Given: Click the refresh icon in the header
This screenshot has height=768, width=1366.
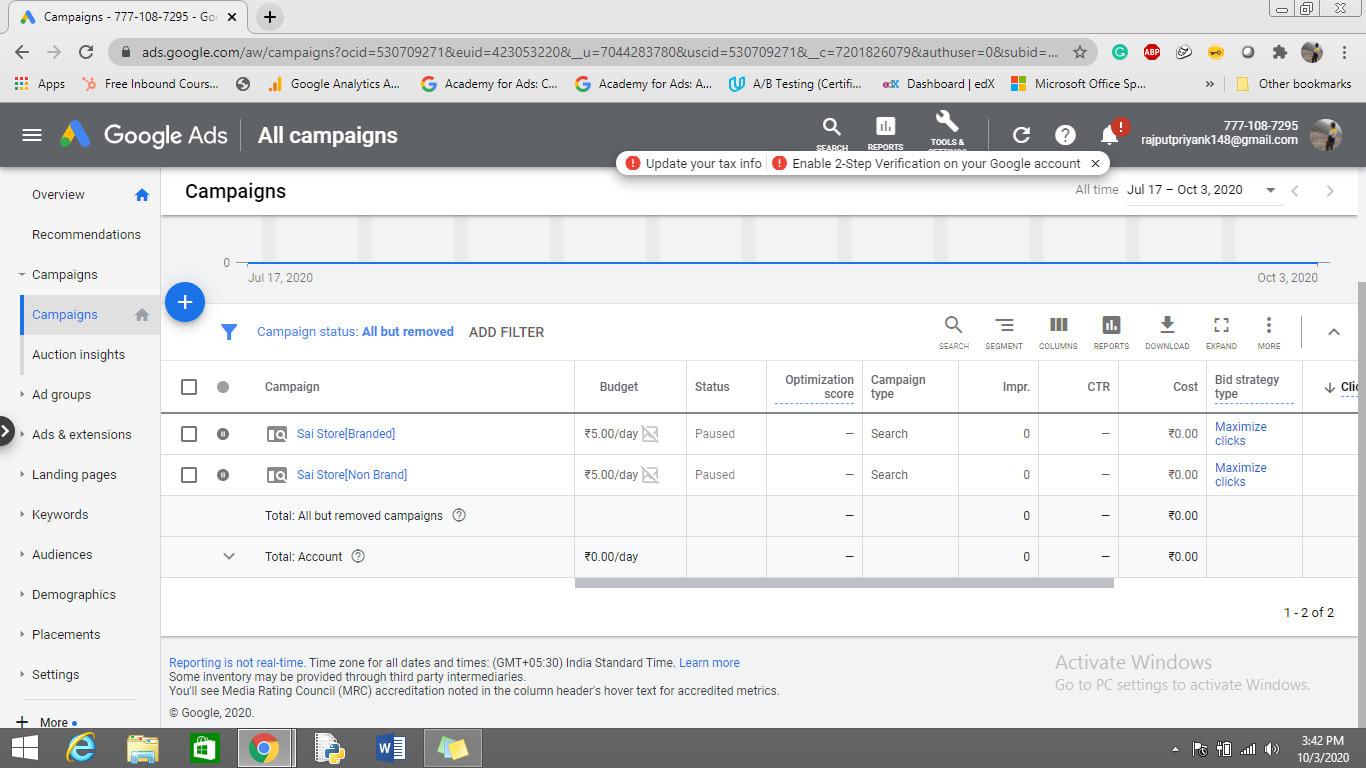Looking at the screenshot, I should [1021, 135].
